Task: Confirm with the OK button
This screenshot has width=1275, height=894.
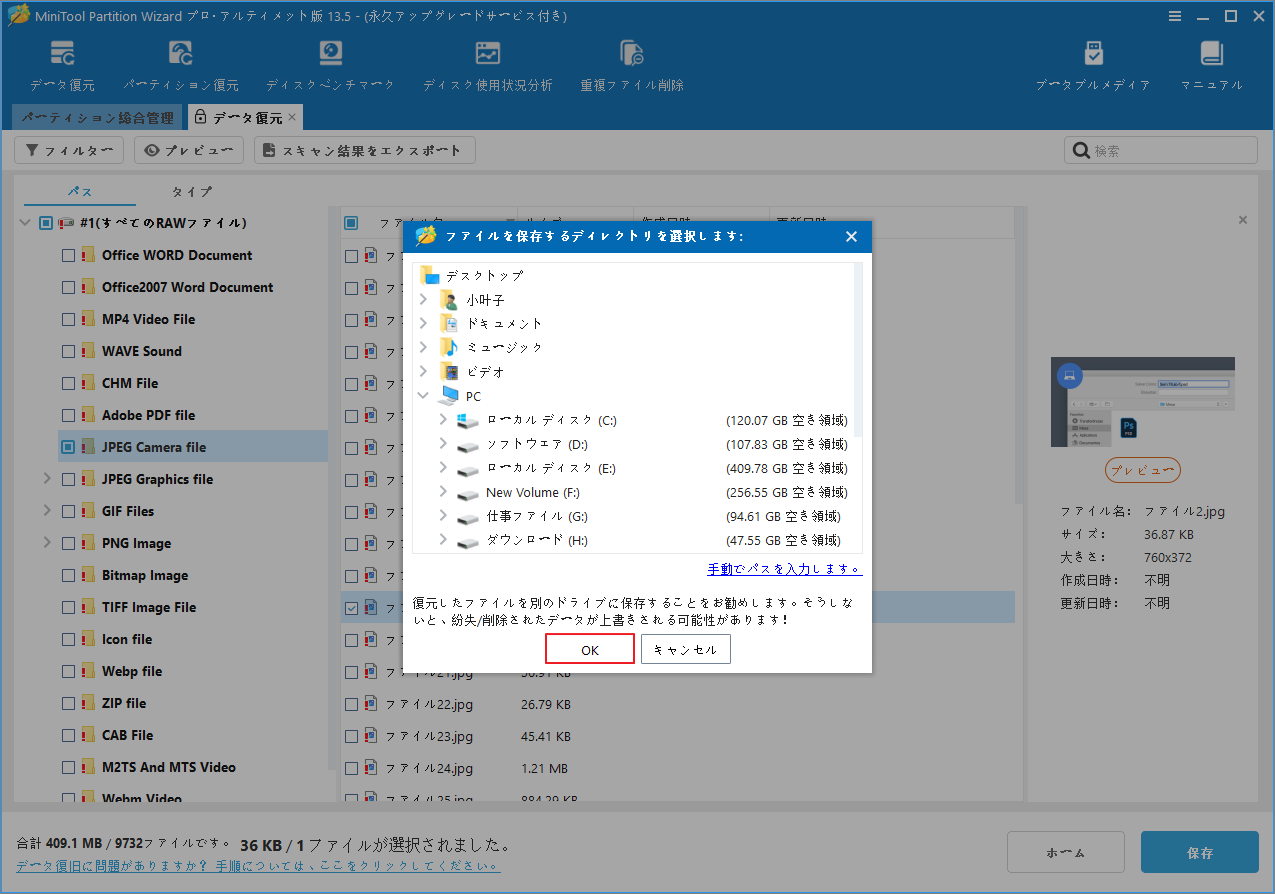Action: [589, 648]
